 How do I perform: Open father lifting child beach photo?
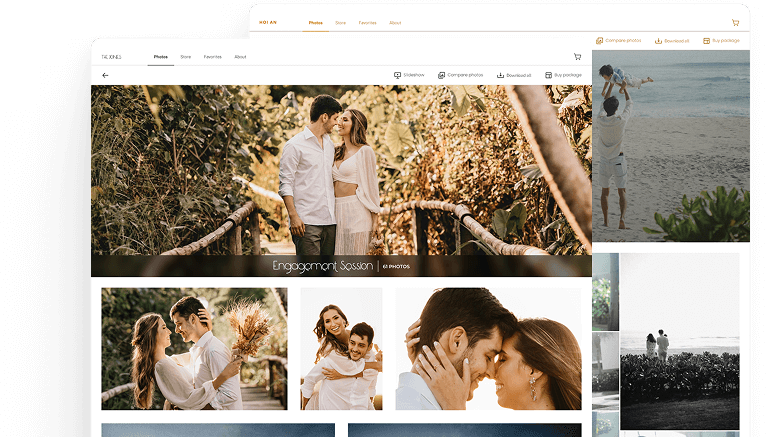click(x=671, y=146)
